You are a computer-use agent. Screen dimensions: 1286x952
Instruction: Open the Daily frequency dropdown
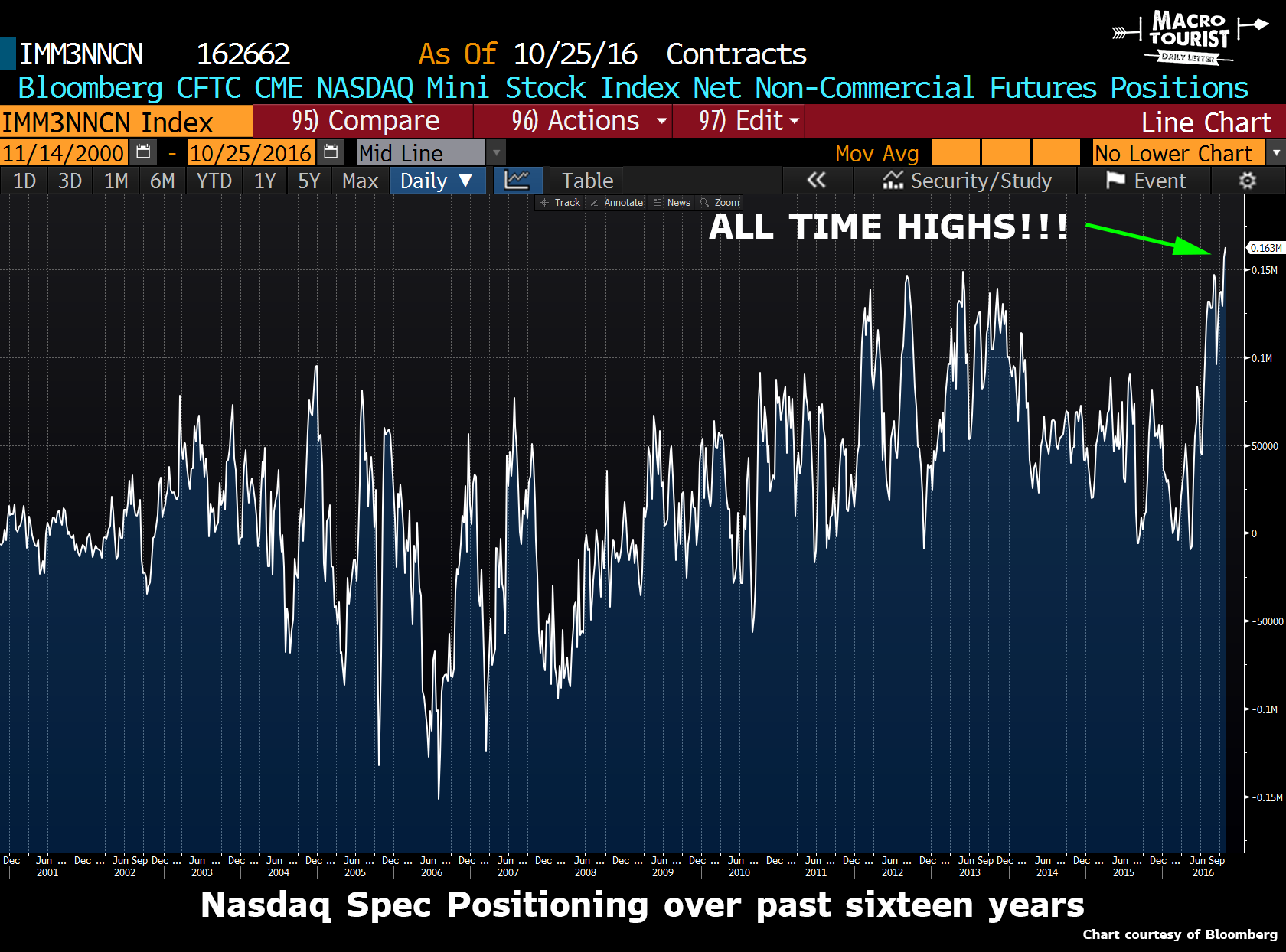438,181
